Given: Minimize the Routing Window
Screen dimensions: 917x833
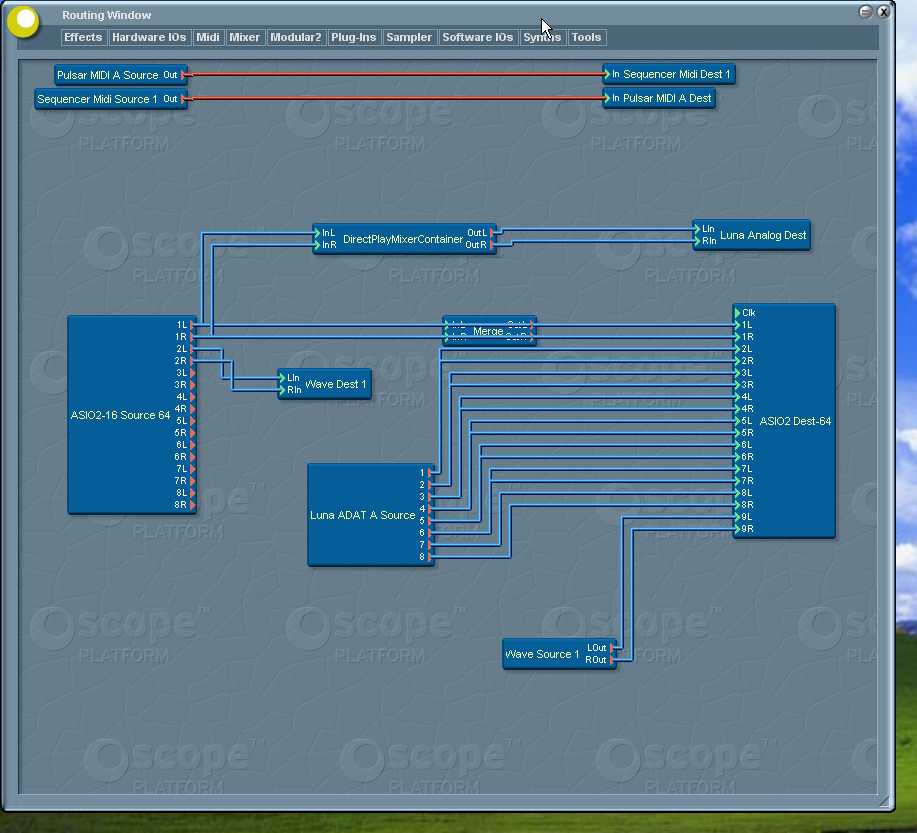Looking at the screenshot, I should pos(866,12).
